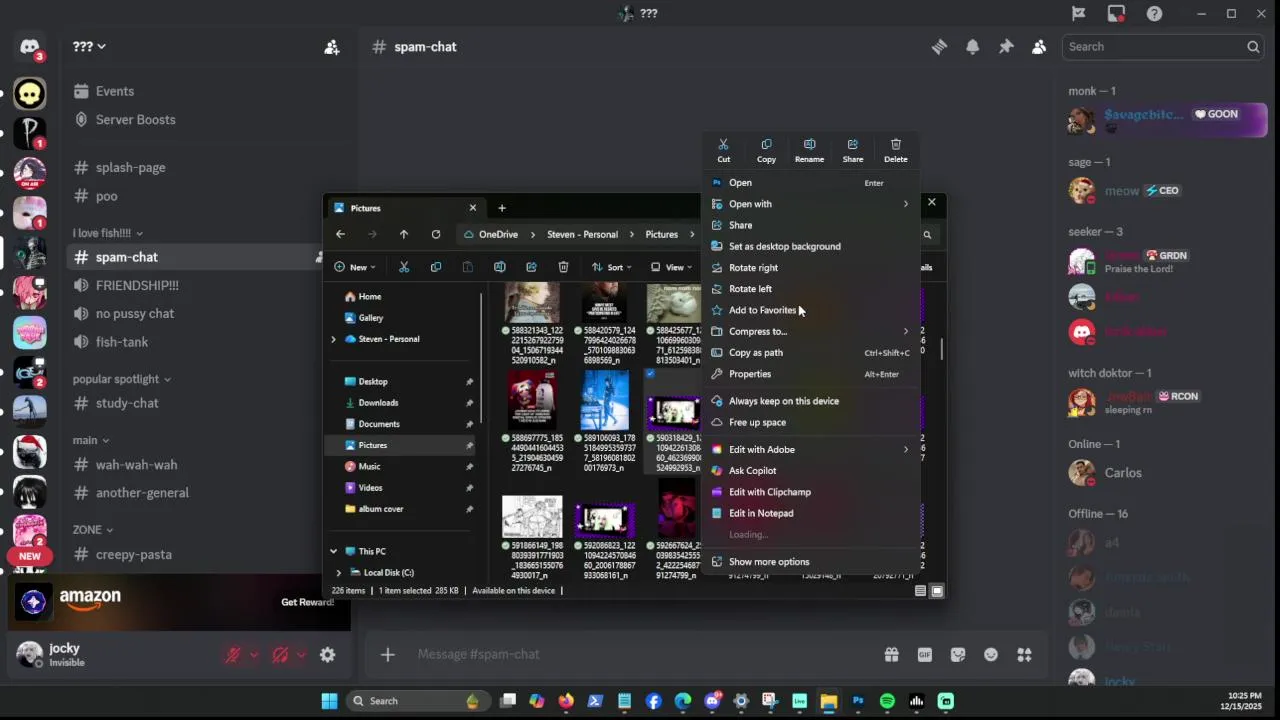Open Discord direct messages home icon
The height and width of the screenshot is (720, 1280).
tap(29, 48)
